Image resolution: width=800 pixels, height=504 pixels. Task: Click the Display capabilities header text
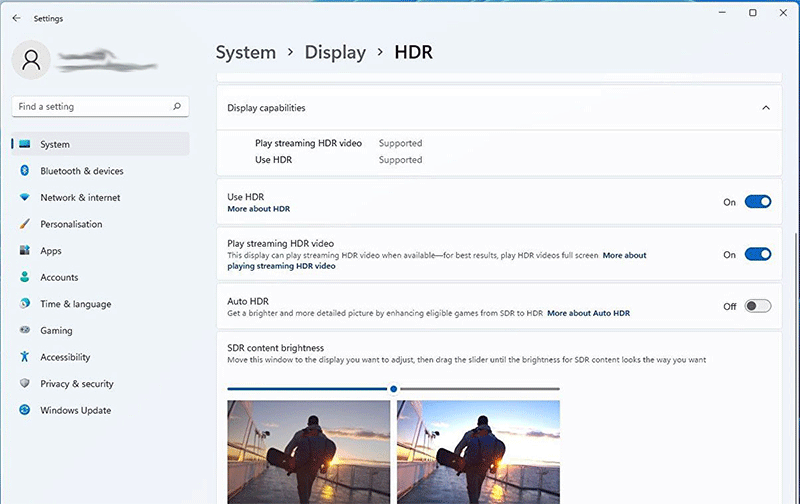(266, 108)
